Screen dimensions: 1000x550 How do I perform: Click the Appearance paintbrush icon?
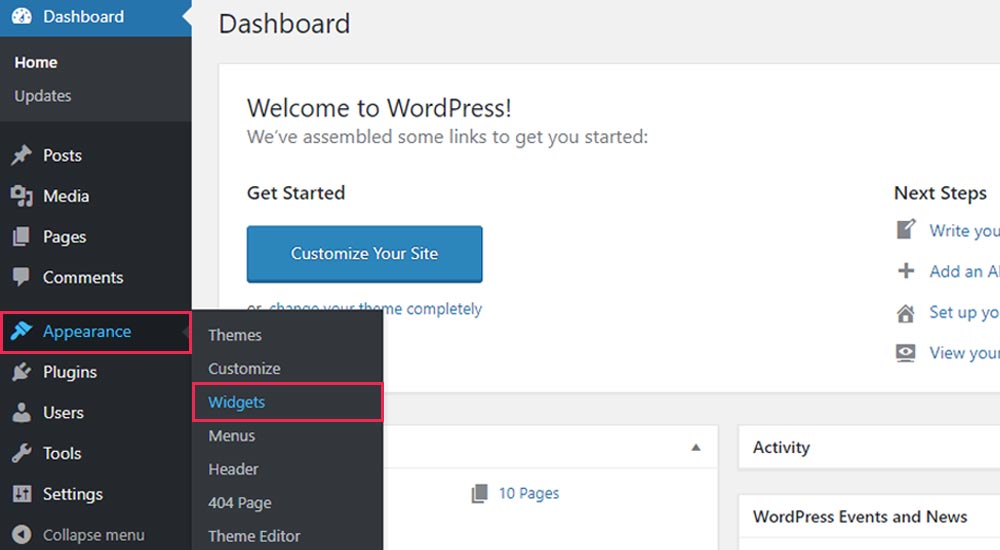point(21,331)
